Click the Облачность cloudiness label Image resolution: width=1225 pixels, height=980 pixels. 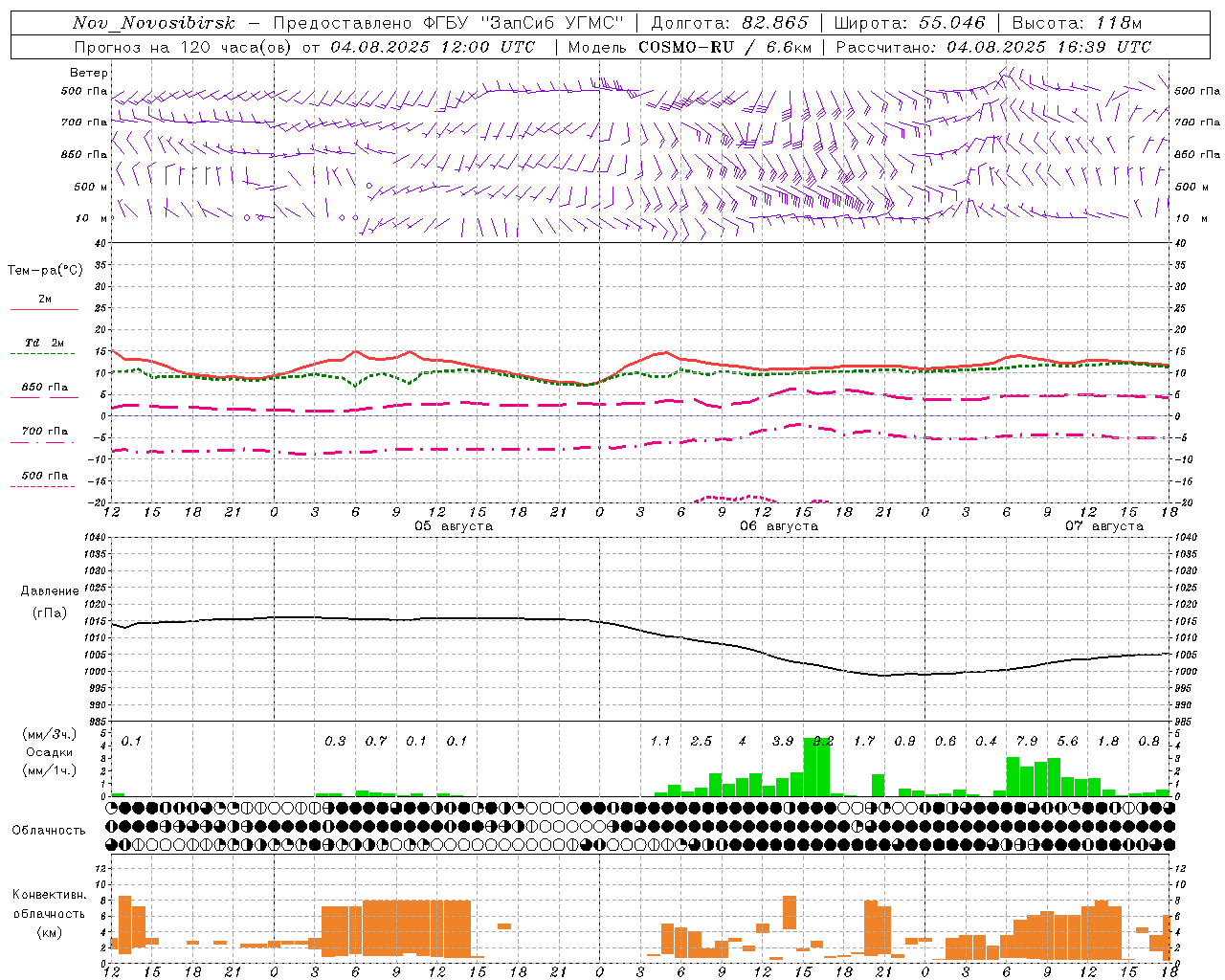(x=49, y=831)
